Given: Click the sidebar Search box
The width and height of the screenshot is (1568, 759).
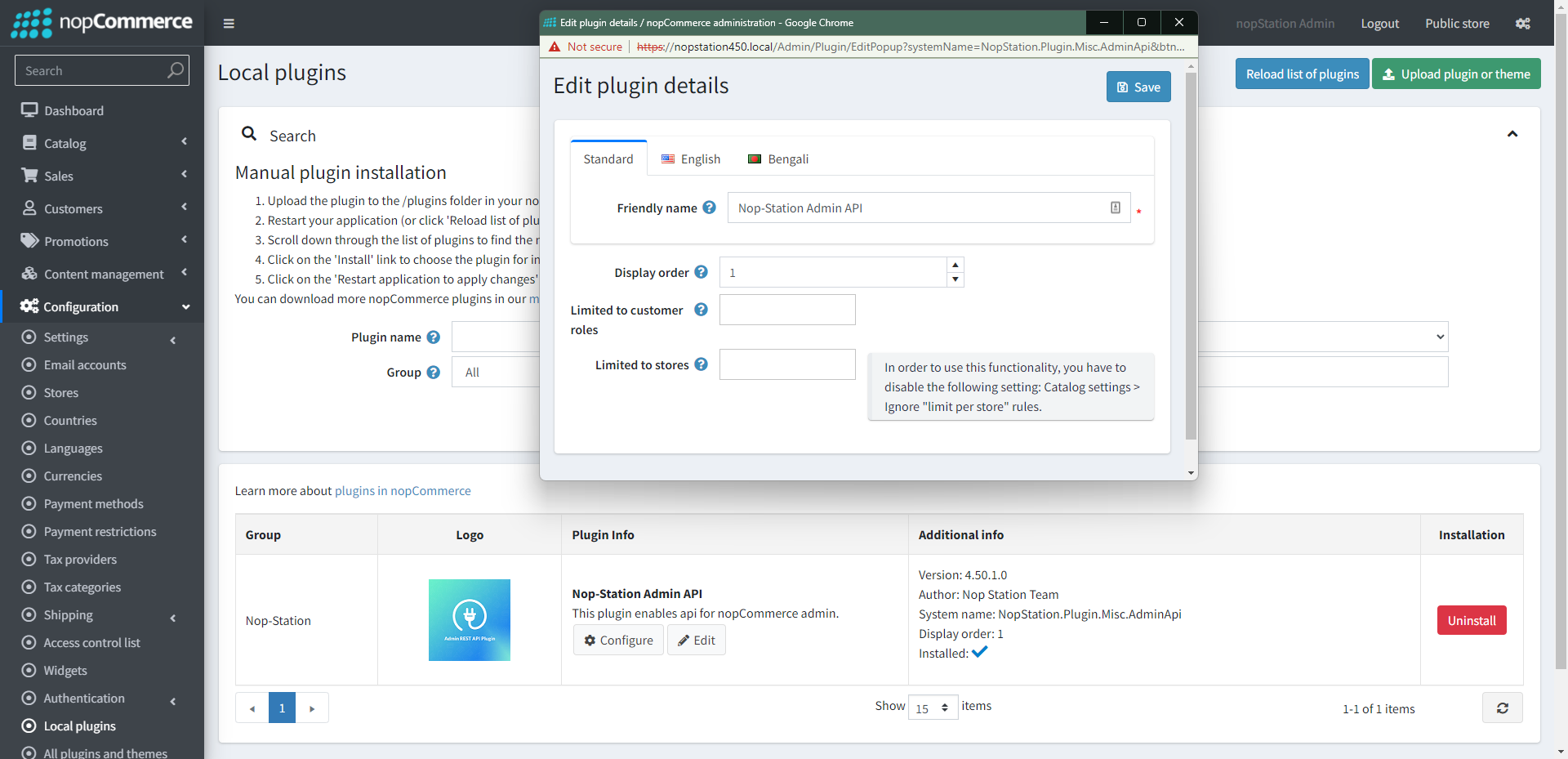Looking at the screenshot, I should (x=90, y=70).
